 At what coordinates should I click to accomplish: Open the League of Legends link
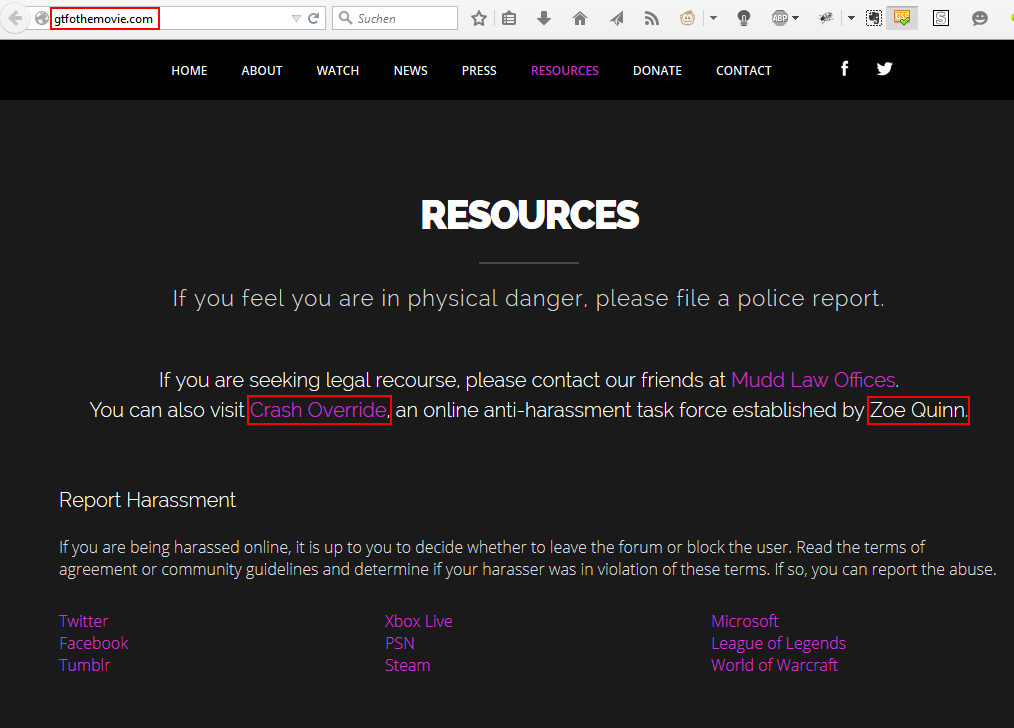779,643
